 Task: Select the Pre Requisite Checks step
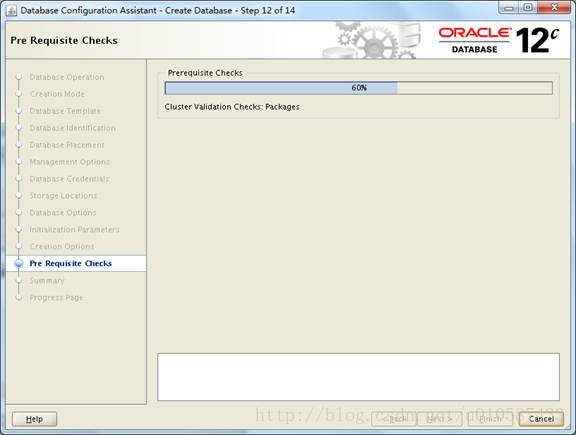click(71, 263)
